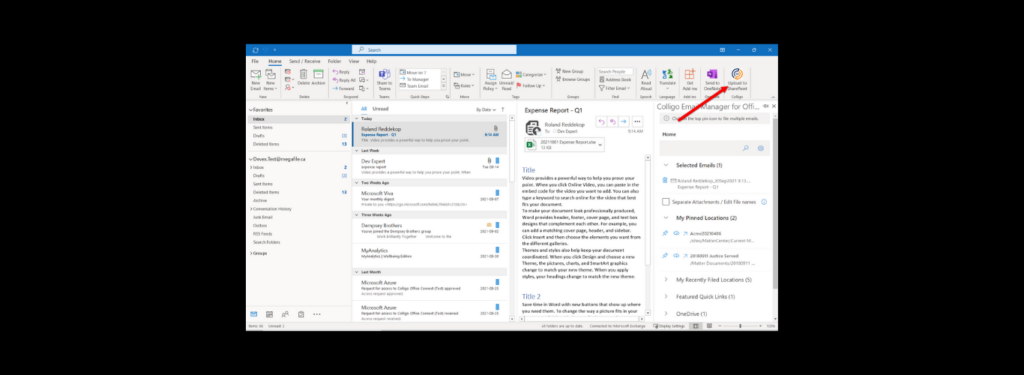The width and height of the screenshot is (1024, 375).
Task: Click the info icon beside Separate Attachments
Action: 764,202
